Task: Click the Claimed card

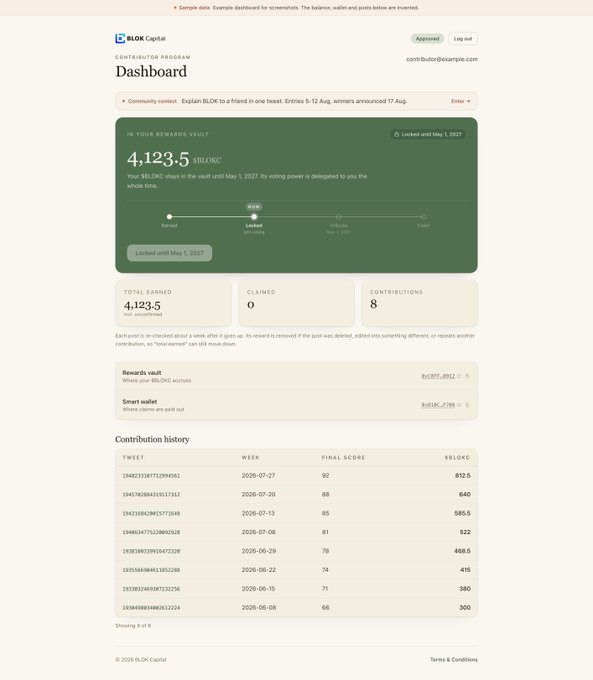Action: click(296, 303)
